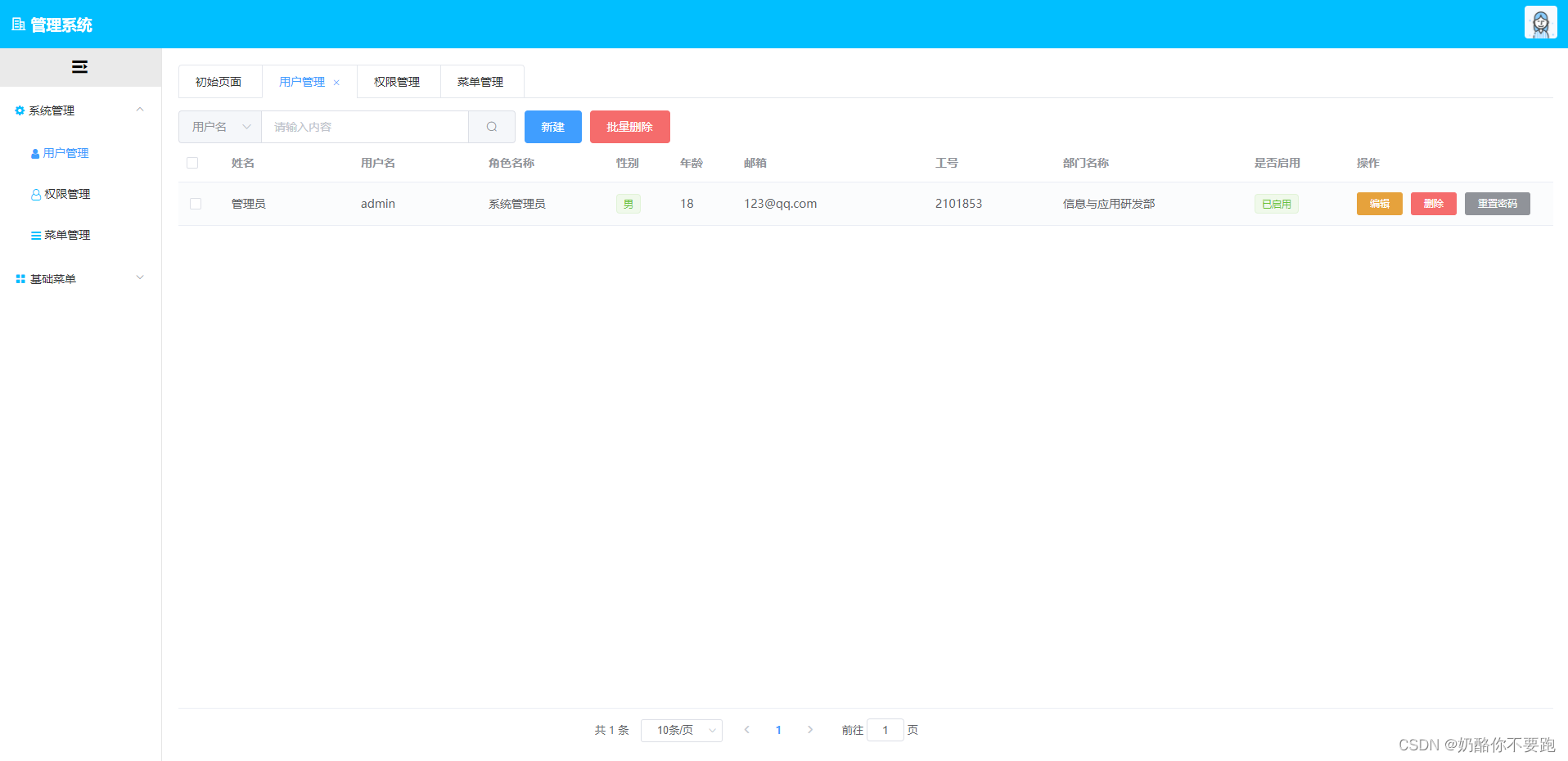Click the magnifier icon to search
This screenshot has height=761, width=1568.
491,127
